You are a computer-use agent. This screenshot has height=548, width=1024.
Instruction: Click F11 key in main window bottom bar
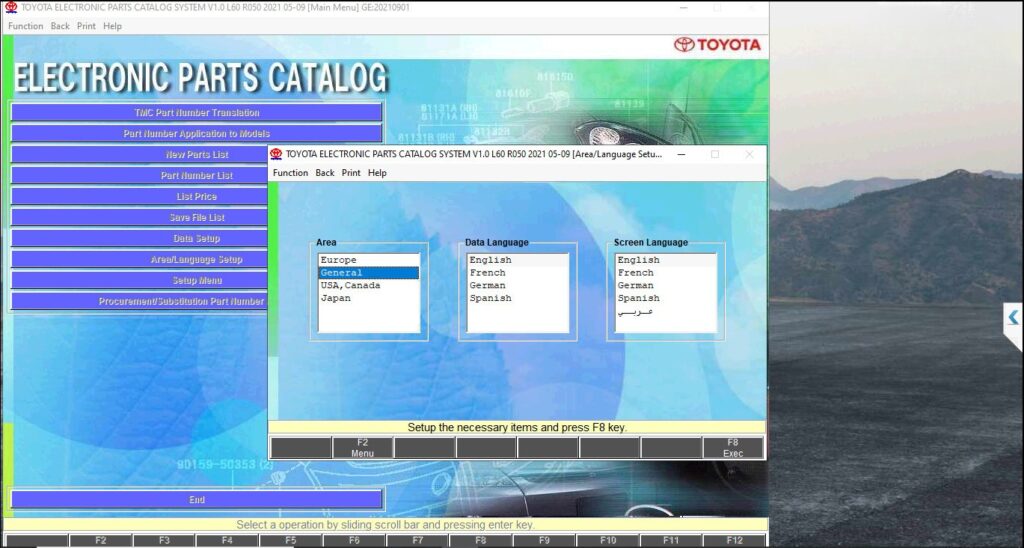click(670, 541)
